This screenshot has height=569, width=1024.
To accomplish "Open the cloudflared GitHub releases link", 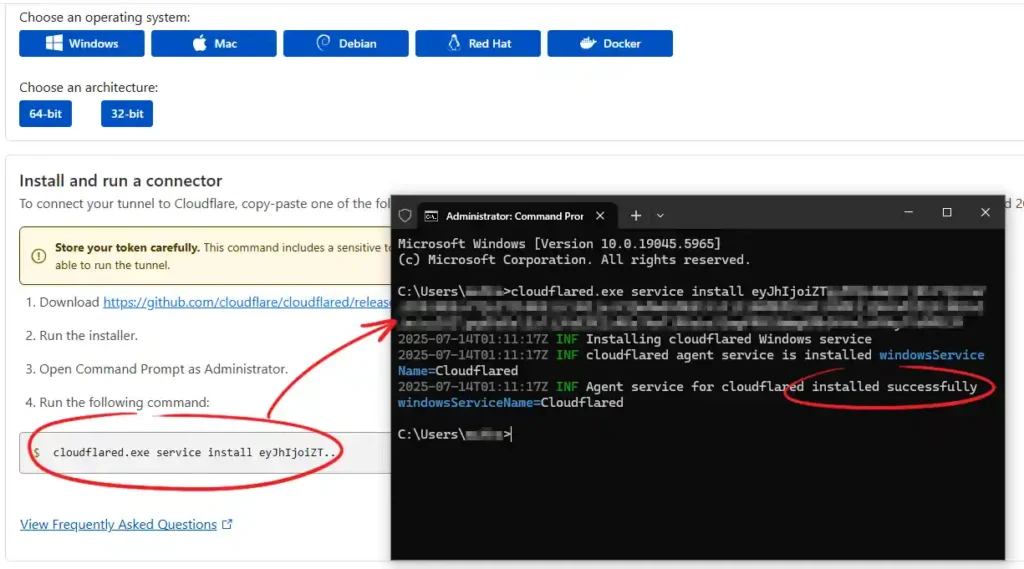I will click(246, 302).
